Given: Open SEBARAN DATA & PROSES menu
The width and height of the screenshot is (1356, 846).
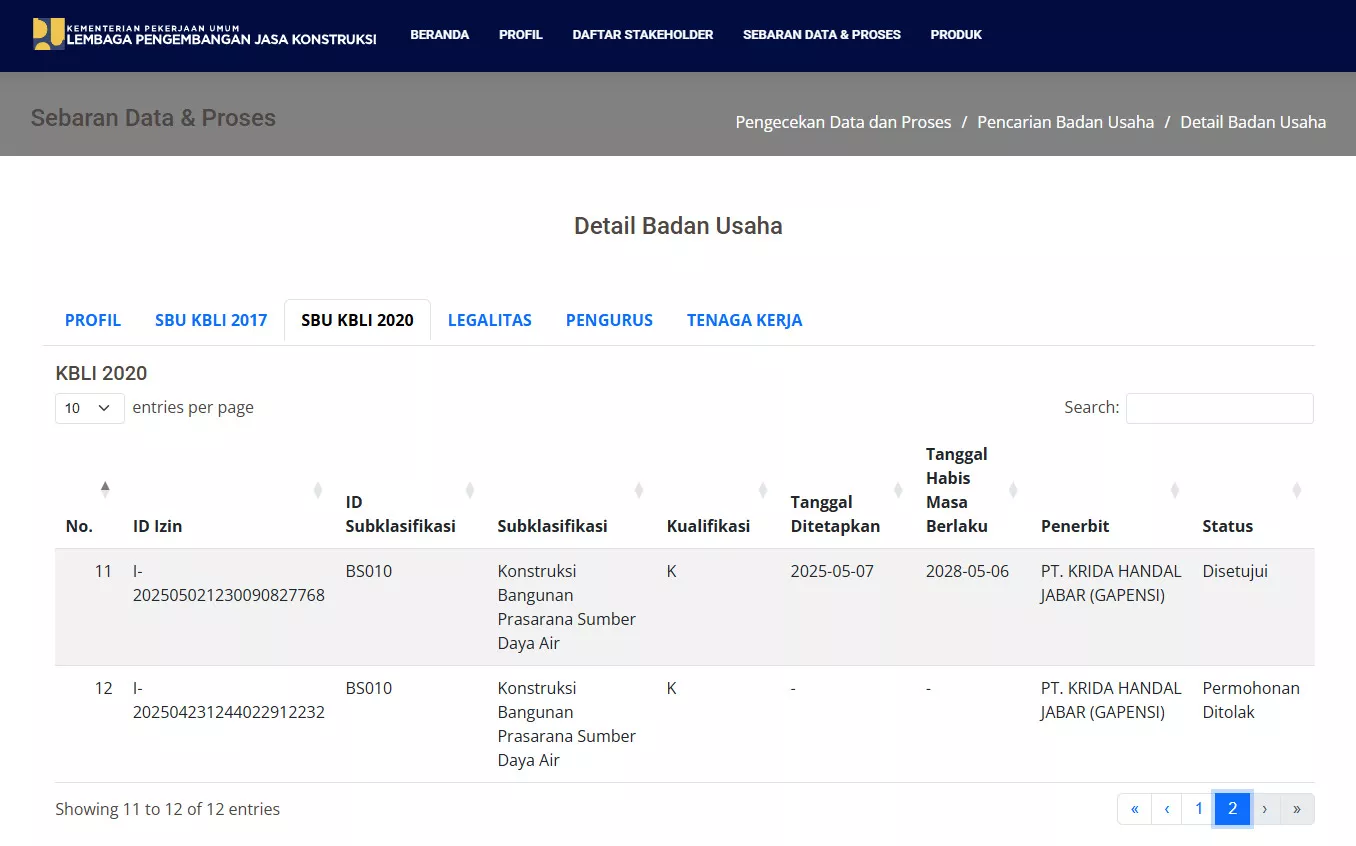Looking at the screenshot, I should 822,35.
